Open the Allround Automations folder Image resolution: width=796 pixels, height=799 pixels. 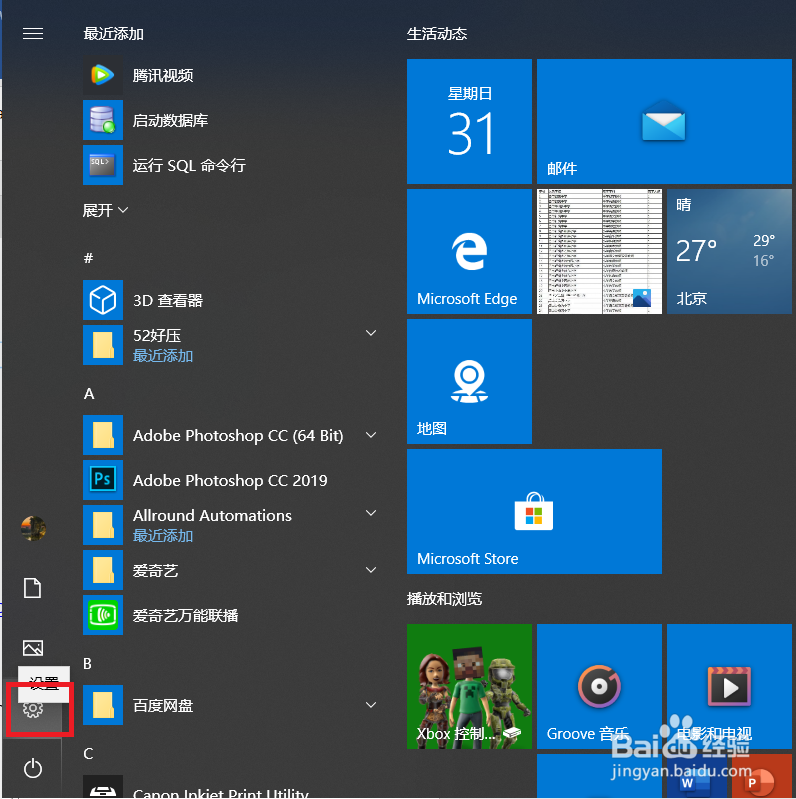coord(233,525)
